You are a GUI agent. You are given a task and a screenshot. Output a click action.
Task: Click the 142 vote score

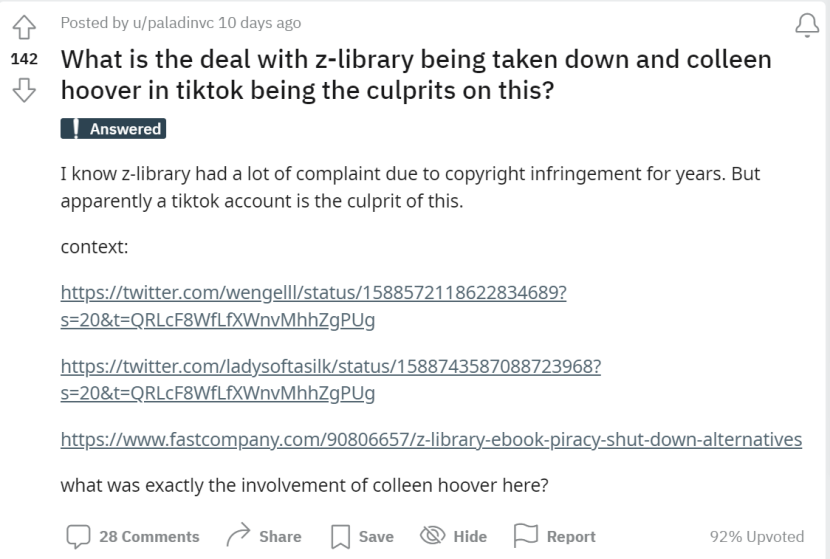point(23,59)
